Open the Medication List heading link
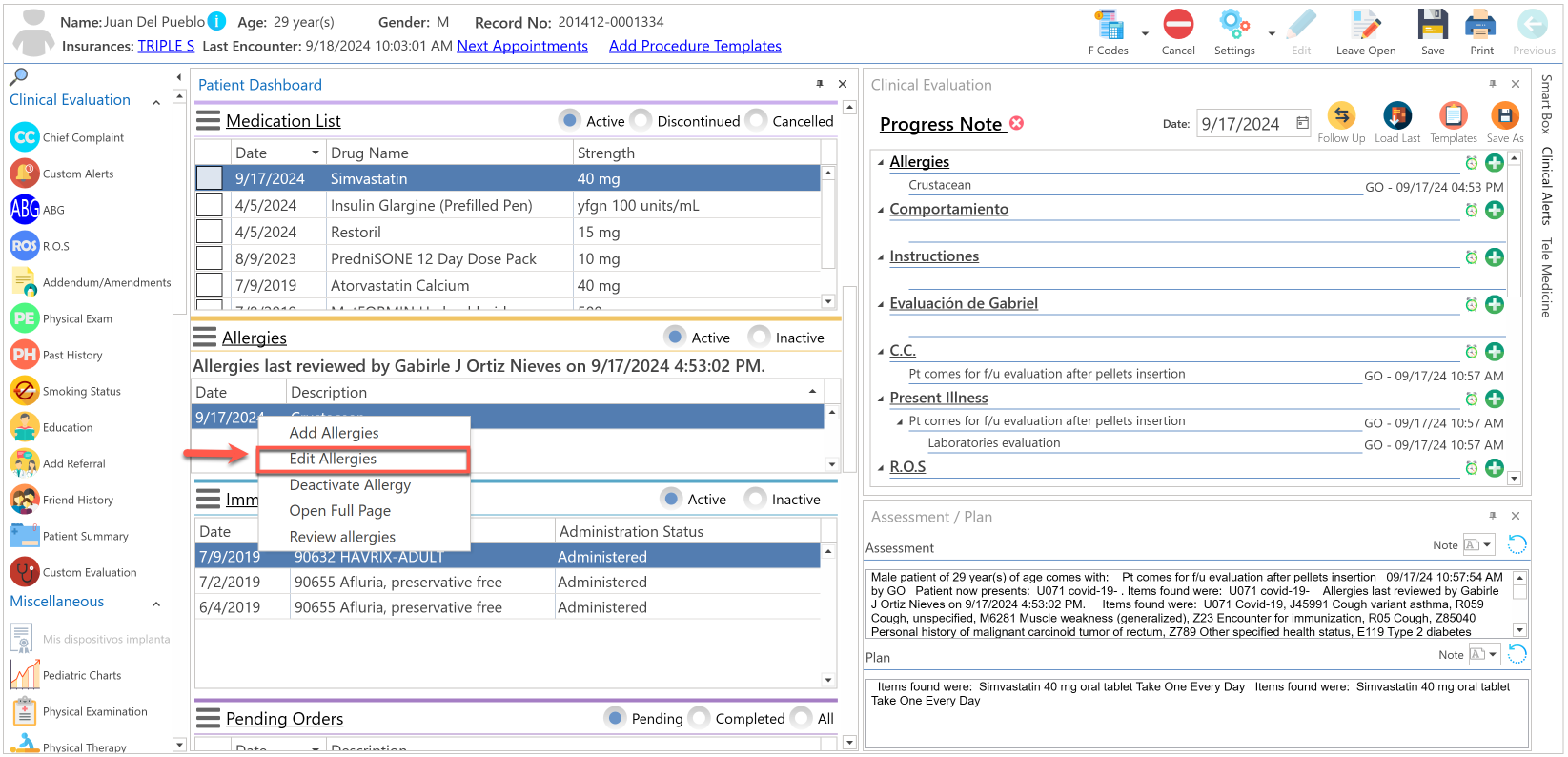The height and width of the screenshot is (757, 1568). click(283, 121)
